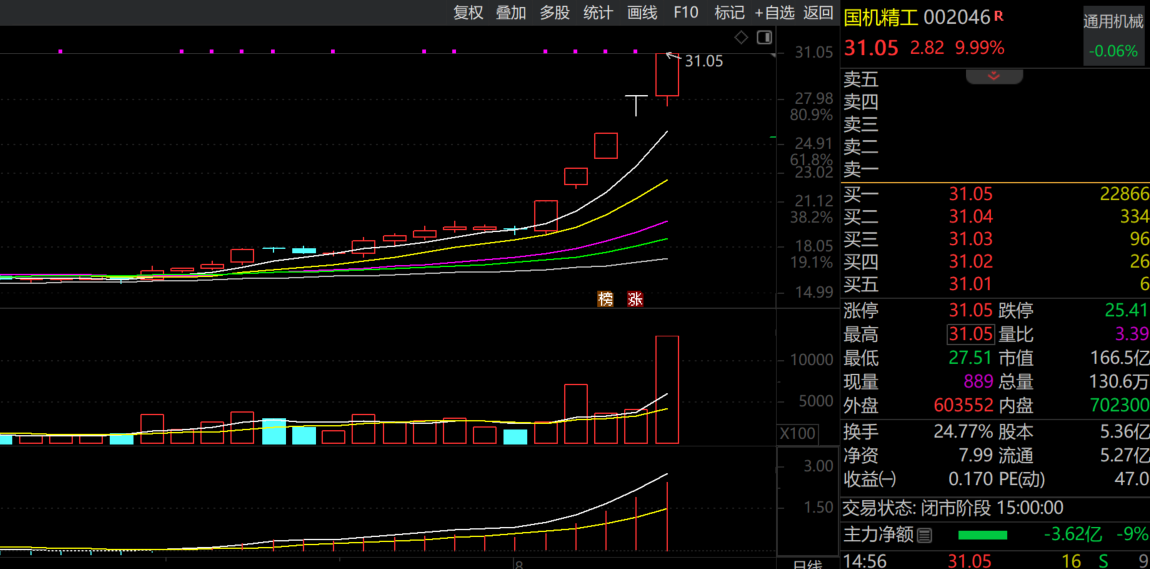Click the 日线 period label at the chart's bottom

(809, 564)
